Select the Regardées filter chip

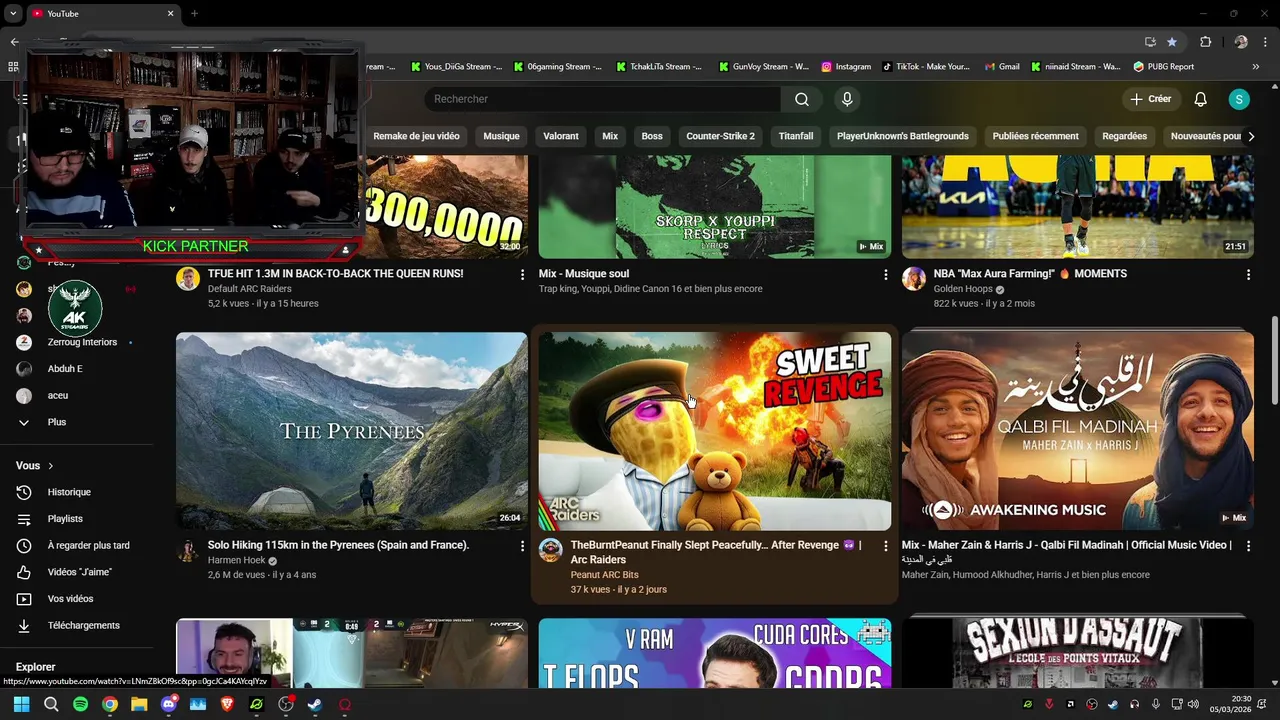1124,136
